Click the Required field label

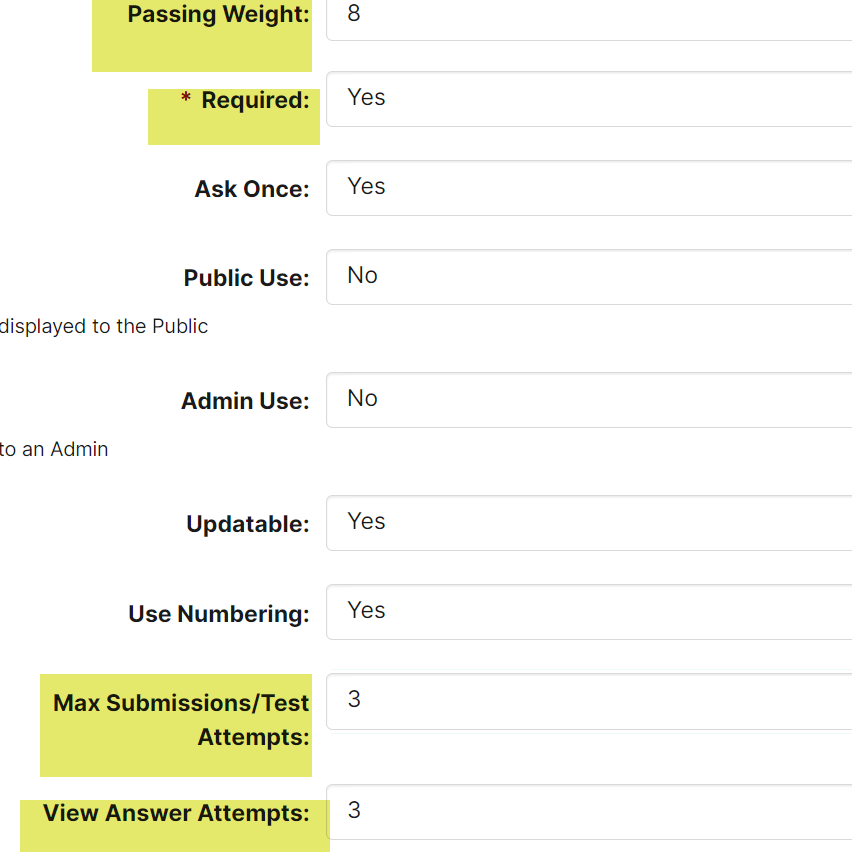click(255, 101)
